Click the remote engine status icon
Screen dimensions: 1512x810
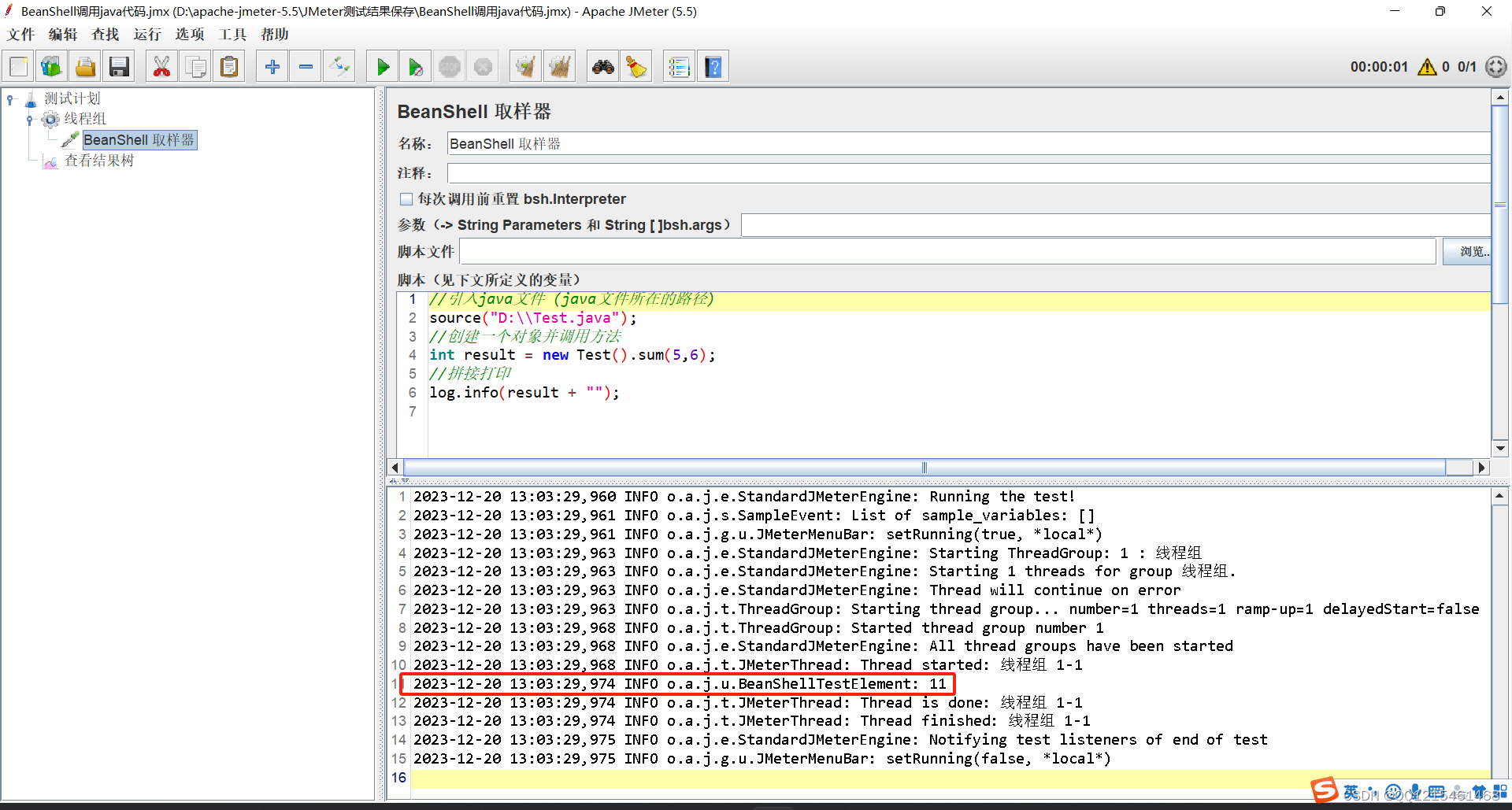[1495, 67]
